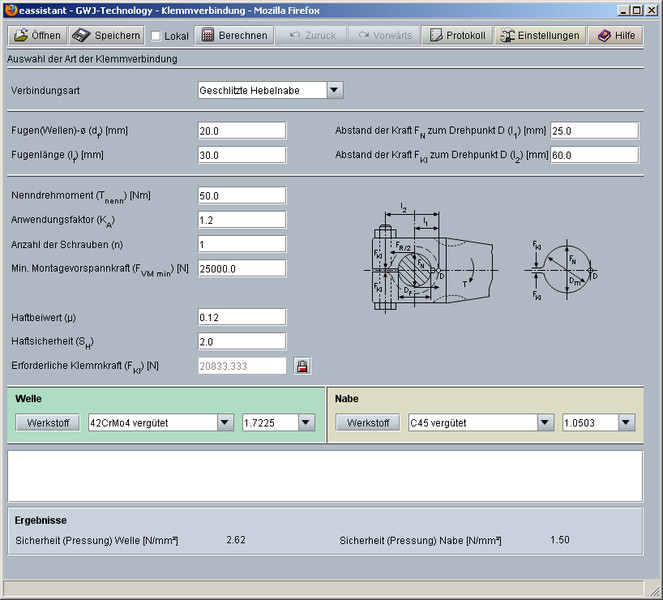Run the calculation with Berechnen
The width and height of the screenshot is (663, 600).
[x=234, y=35]
